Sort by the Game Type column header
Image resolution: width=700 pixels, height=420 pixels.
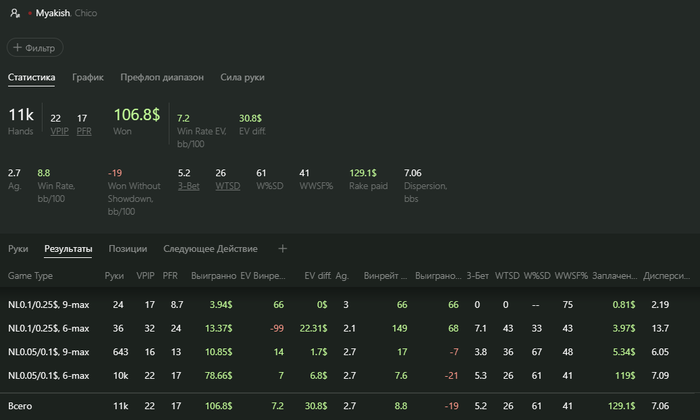(30, 276)
